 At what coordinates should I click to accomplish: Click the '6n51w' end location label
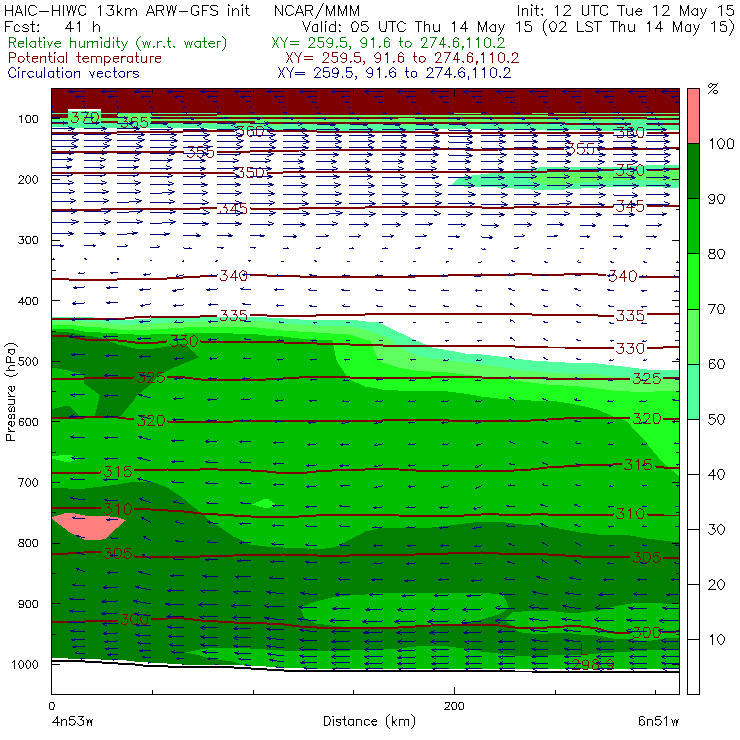(658, 722)
